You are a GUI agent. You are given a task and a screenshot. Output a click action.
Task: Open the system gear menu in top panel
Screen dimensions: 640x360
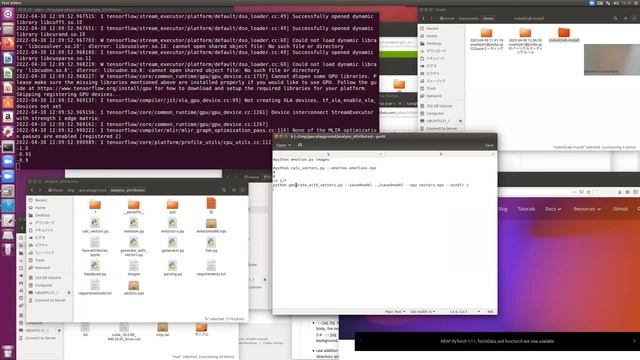coord(636,3)
